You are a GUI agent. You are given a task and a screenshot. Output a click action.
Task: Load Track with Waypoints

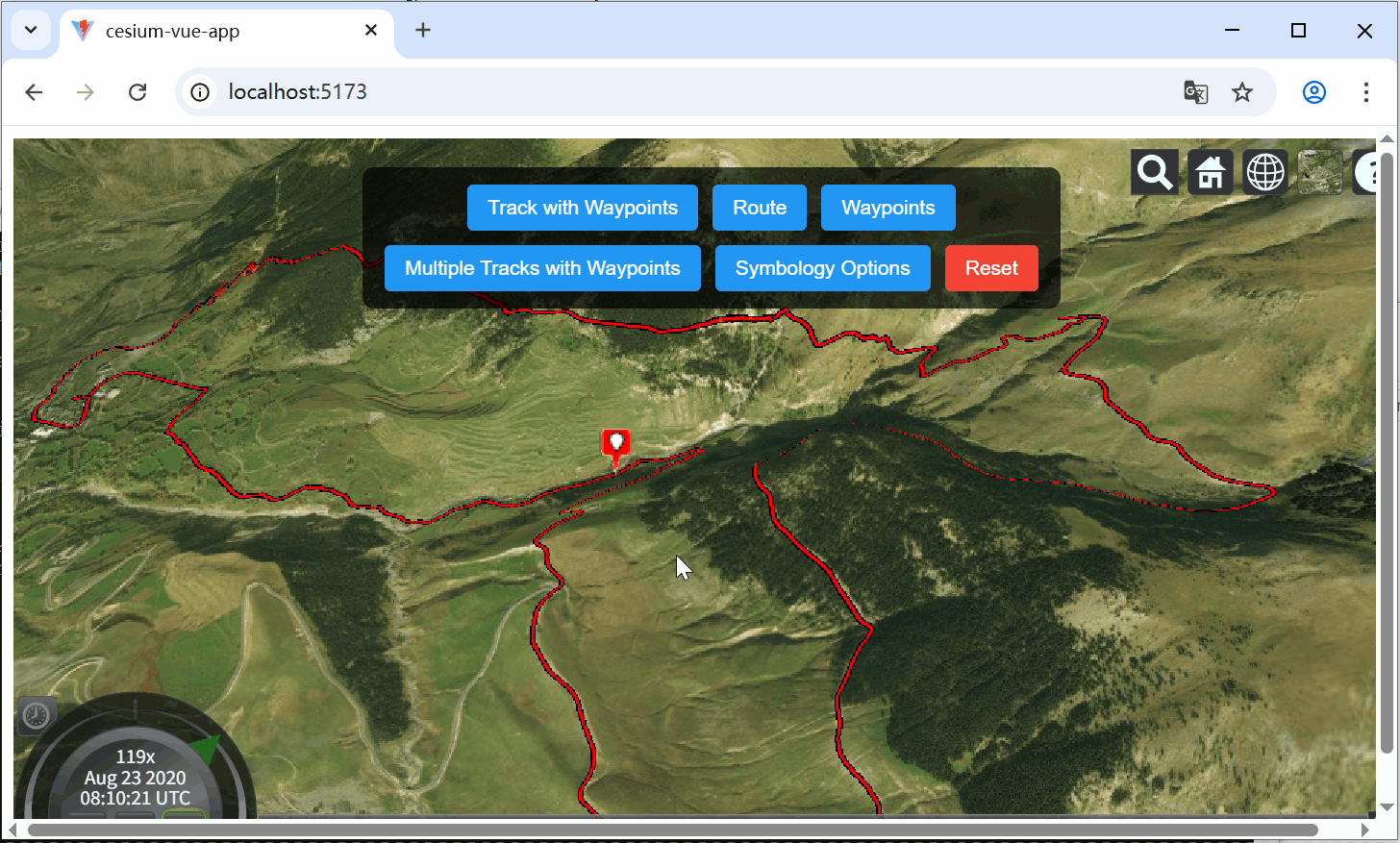point(583,208)
